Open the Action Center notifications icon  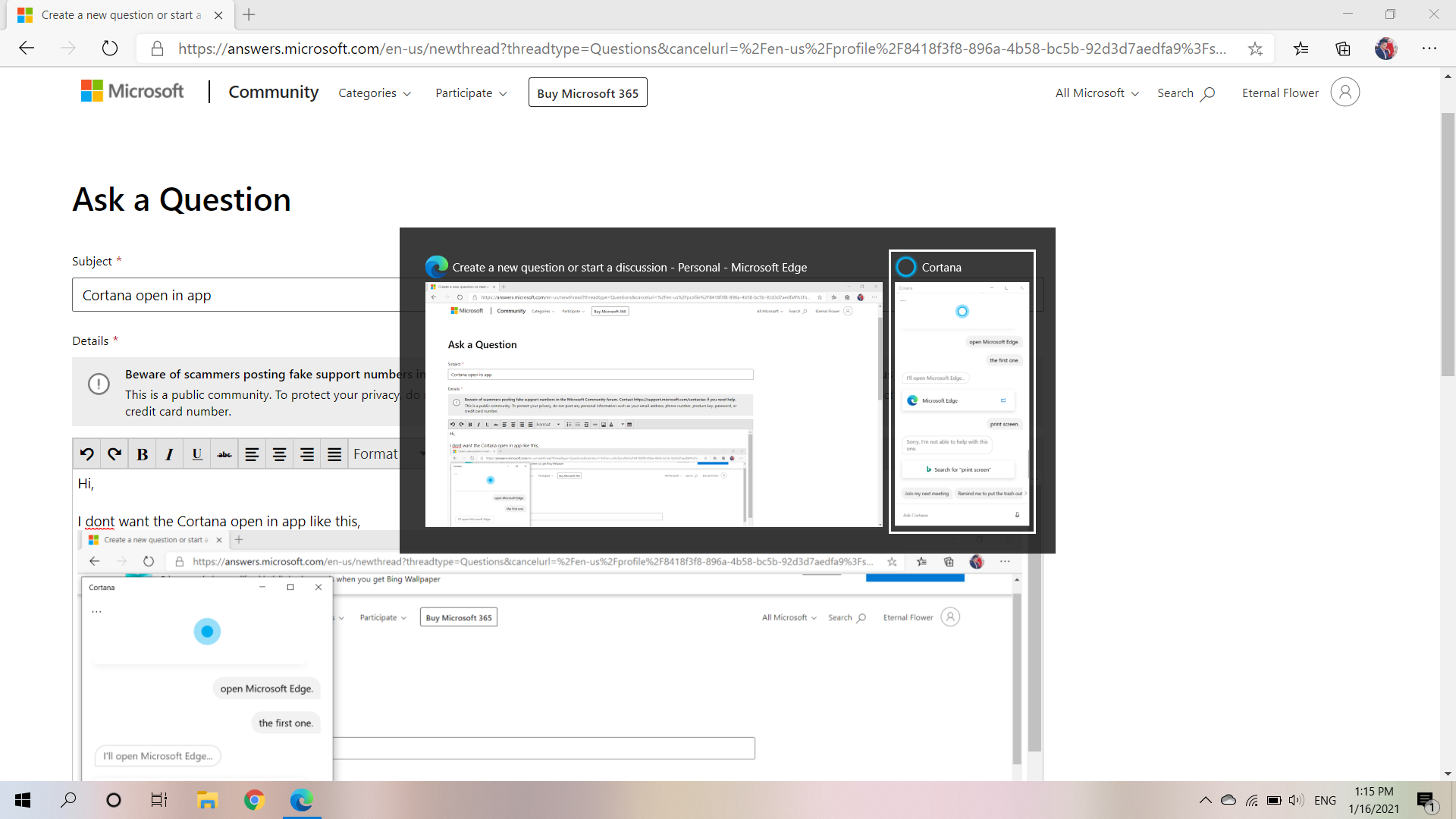tap(1426, 800)
